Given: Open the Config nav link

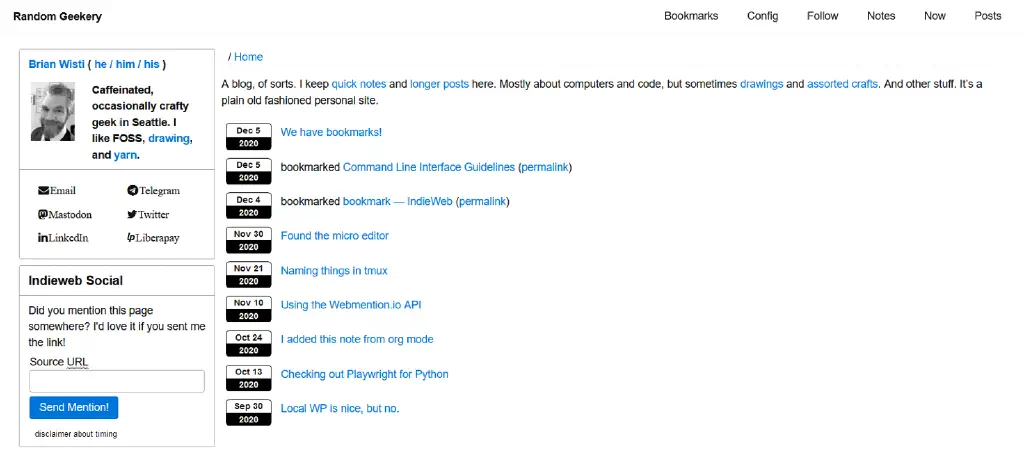Looking at the screenshot, I should 763,16.
